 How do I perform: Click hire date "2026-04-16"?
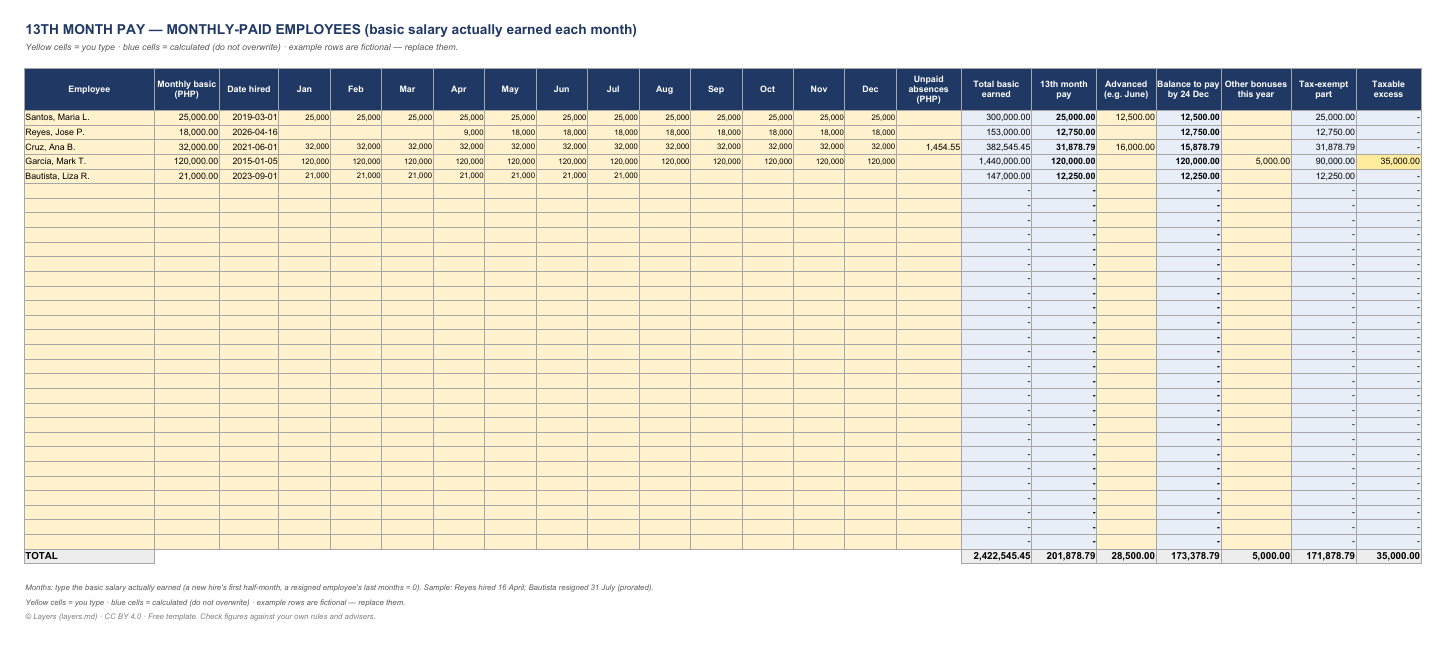point(249,132)
